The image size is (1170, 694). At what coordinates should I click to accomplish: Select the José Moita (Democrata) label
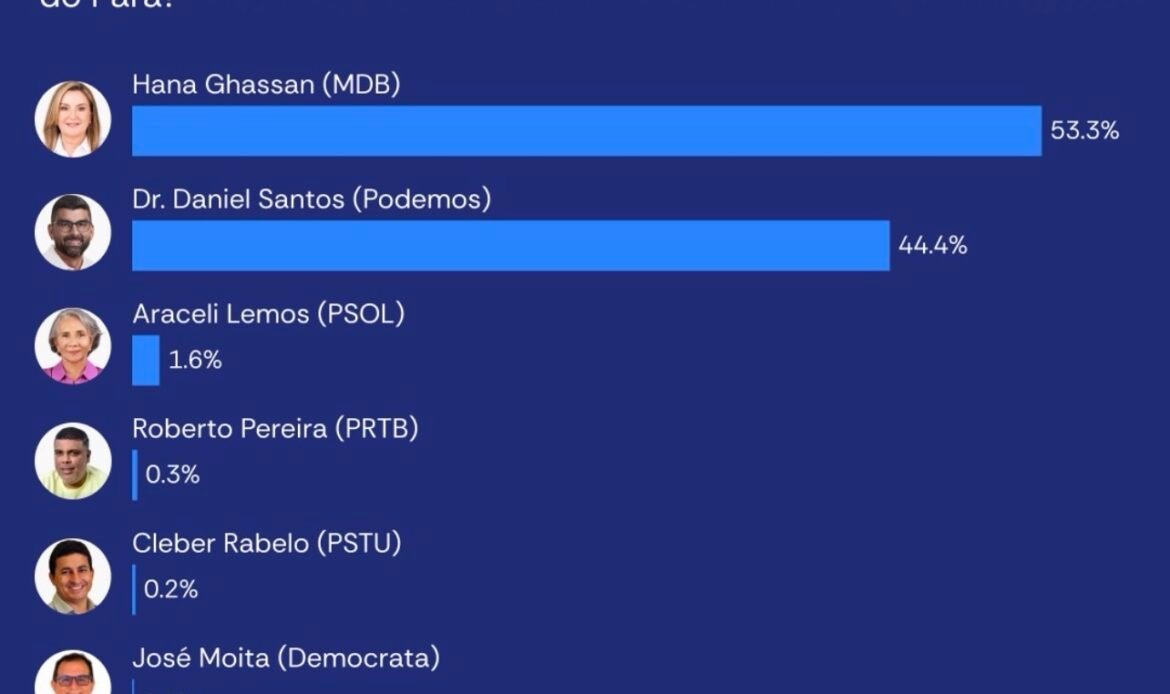click(x=287, y=658)
